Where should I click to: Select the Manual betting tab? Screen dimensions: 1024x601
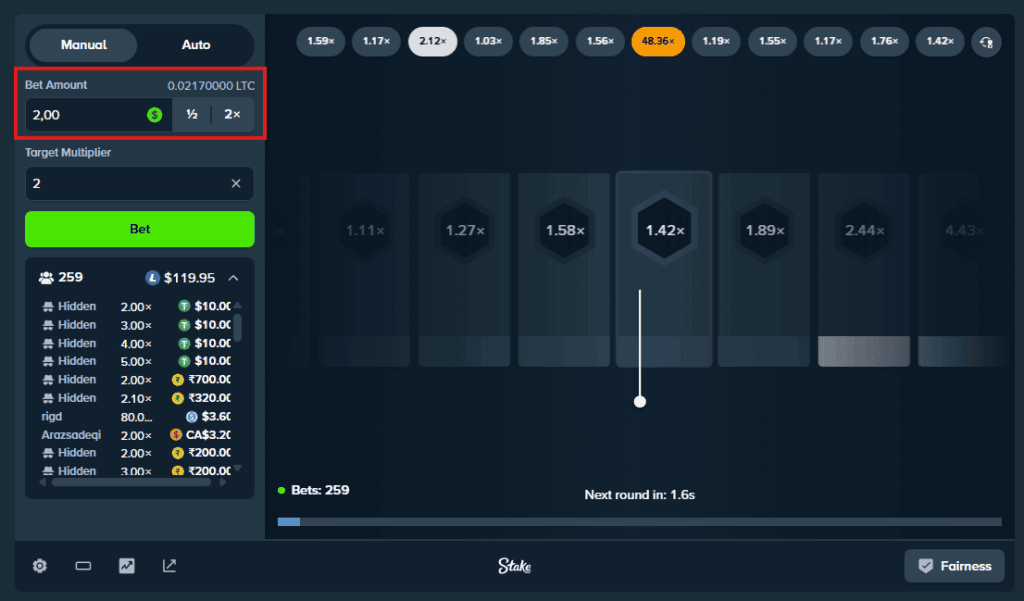(83, 44)
